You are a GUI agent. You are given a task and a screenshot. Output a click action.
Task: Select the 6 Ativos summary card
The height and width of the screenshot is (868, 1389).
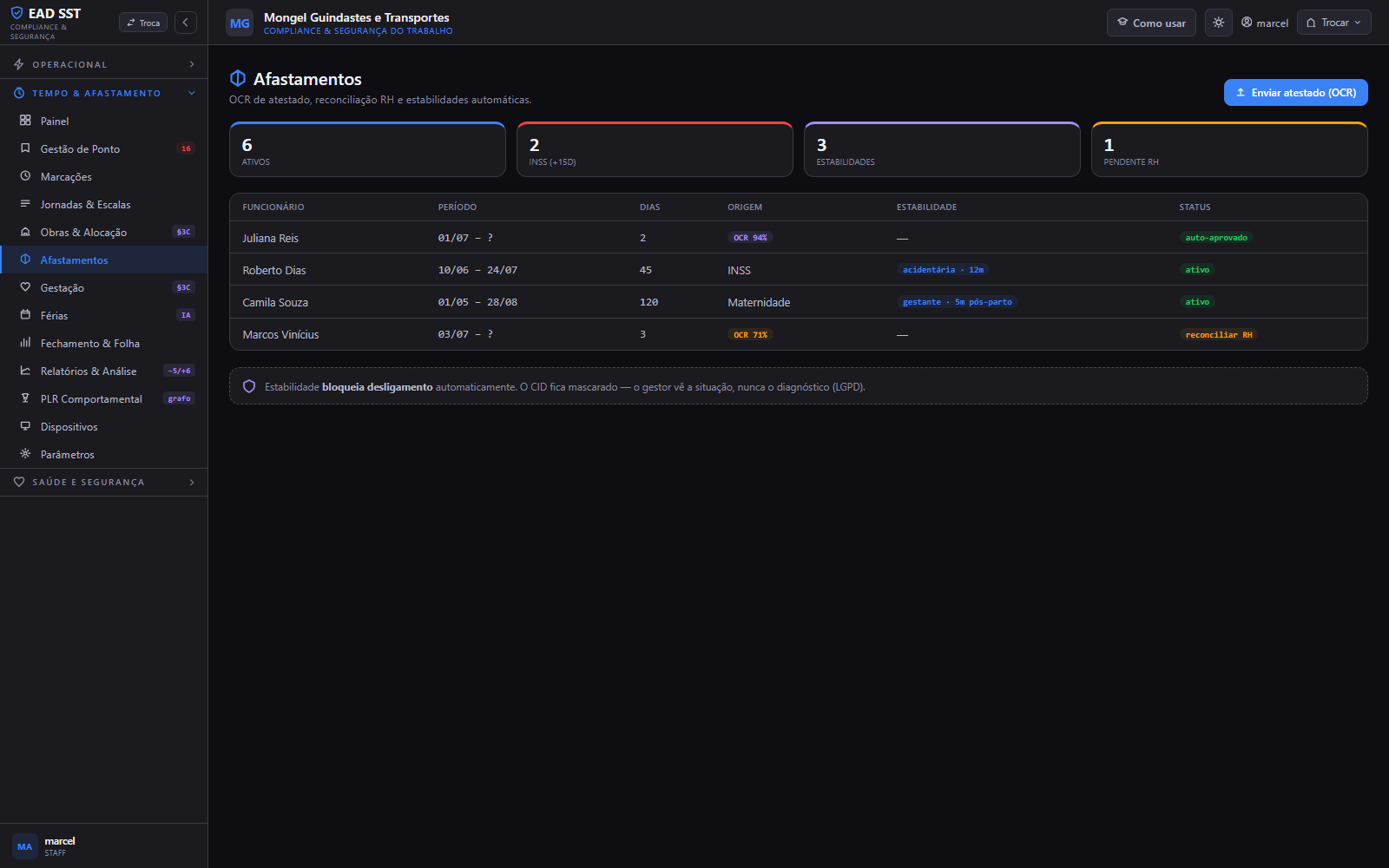[367, 149]
